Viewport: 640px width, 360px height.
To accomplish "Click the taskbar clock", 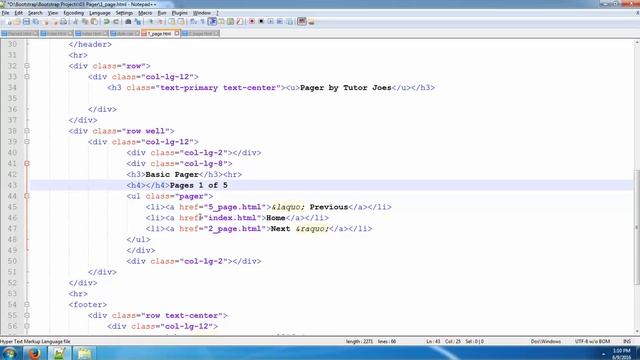I will [x=622, y=353].
